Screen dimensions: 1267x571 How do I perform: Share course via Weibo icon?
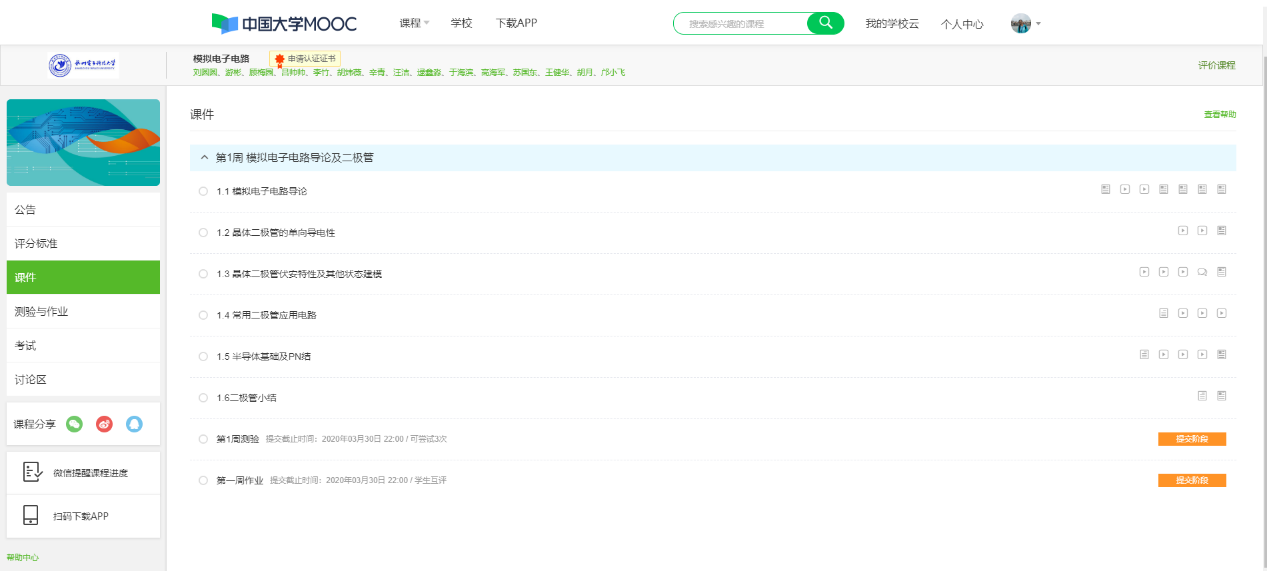pyautogui.click(x=104, y=424)
